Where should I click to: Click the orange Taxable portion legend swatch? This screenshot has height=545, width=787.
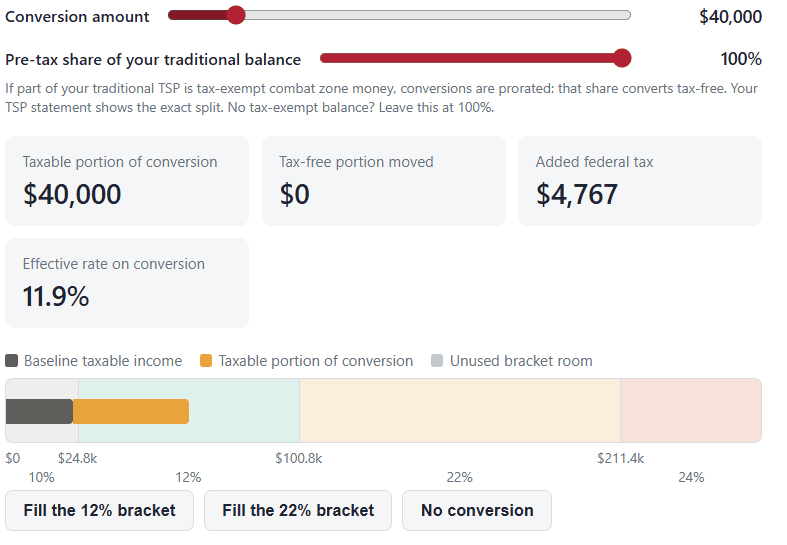(x=206, y=360)
